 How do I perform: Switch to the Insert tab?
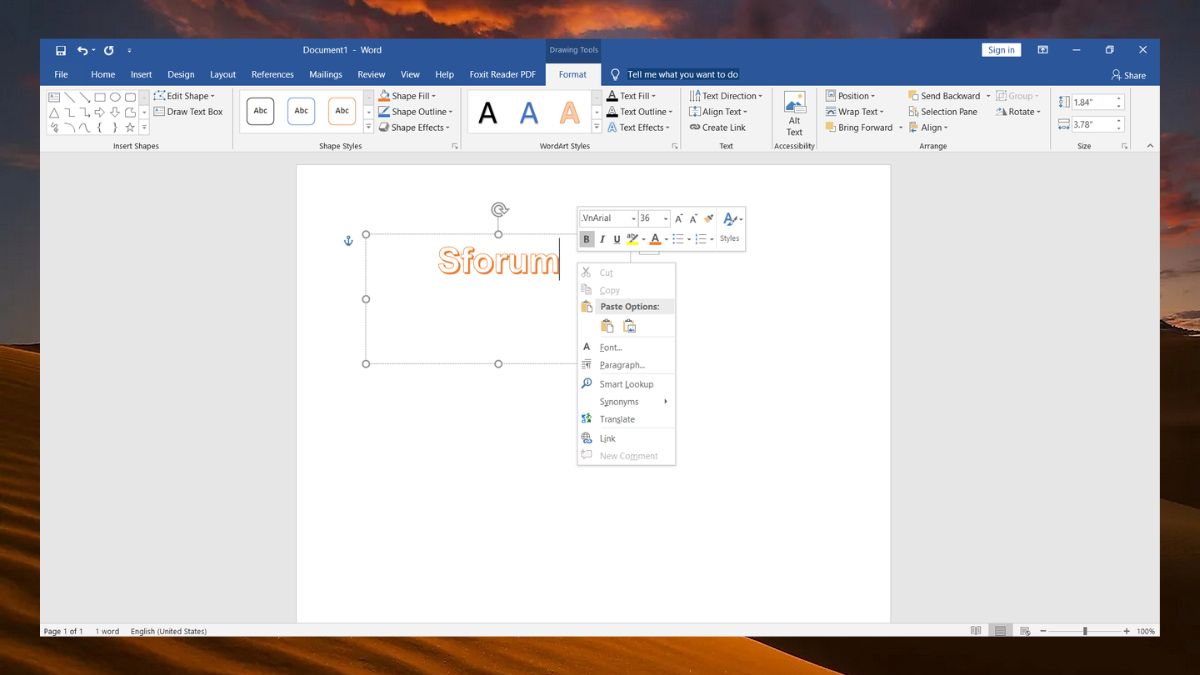(x=141, y=75)
